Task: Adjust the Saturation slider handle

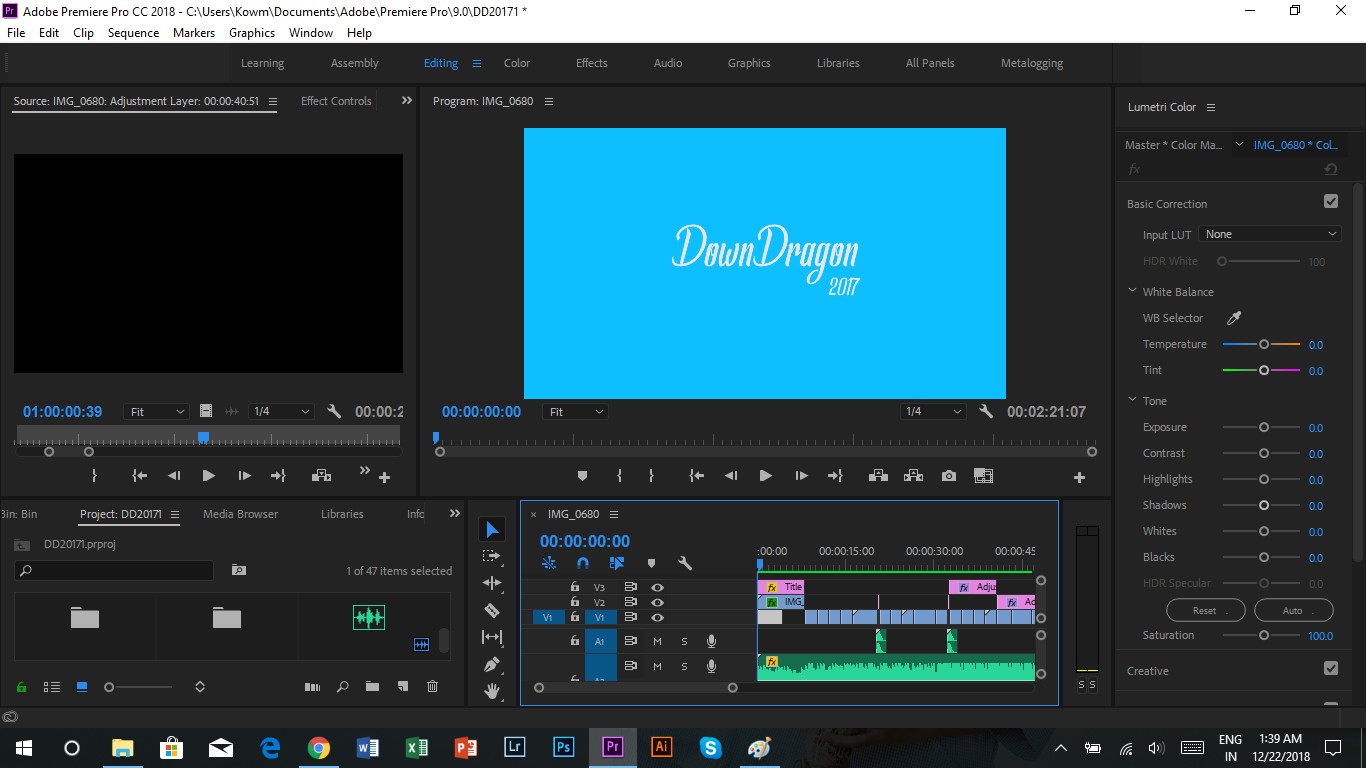Action: (1264, 635)
